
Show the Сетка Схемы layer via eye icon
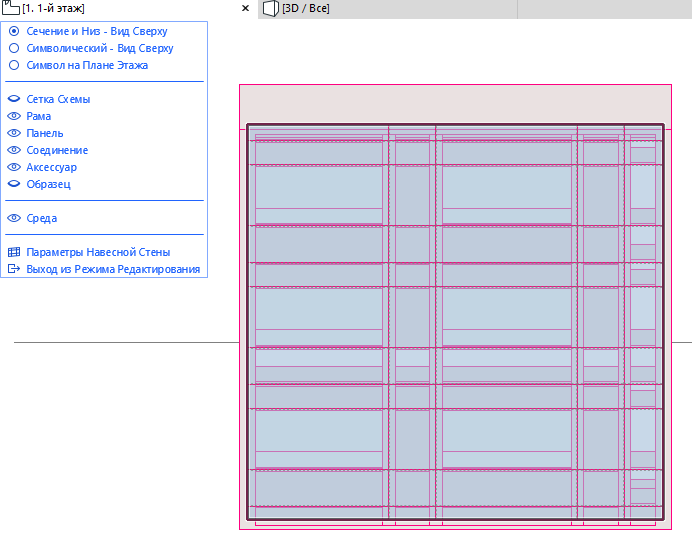pos(14,99)
